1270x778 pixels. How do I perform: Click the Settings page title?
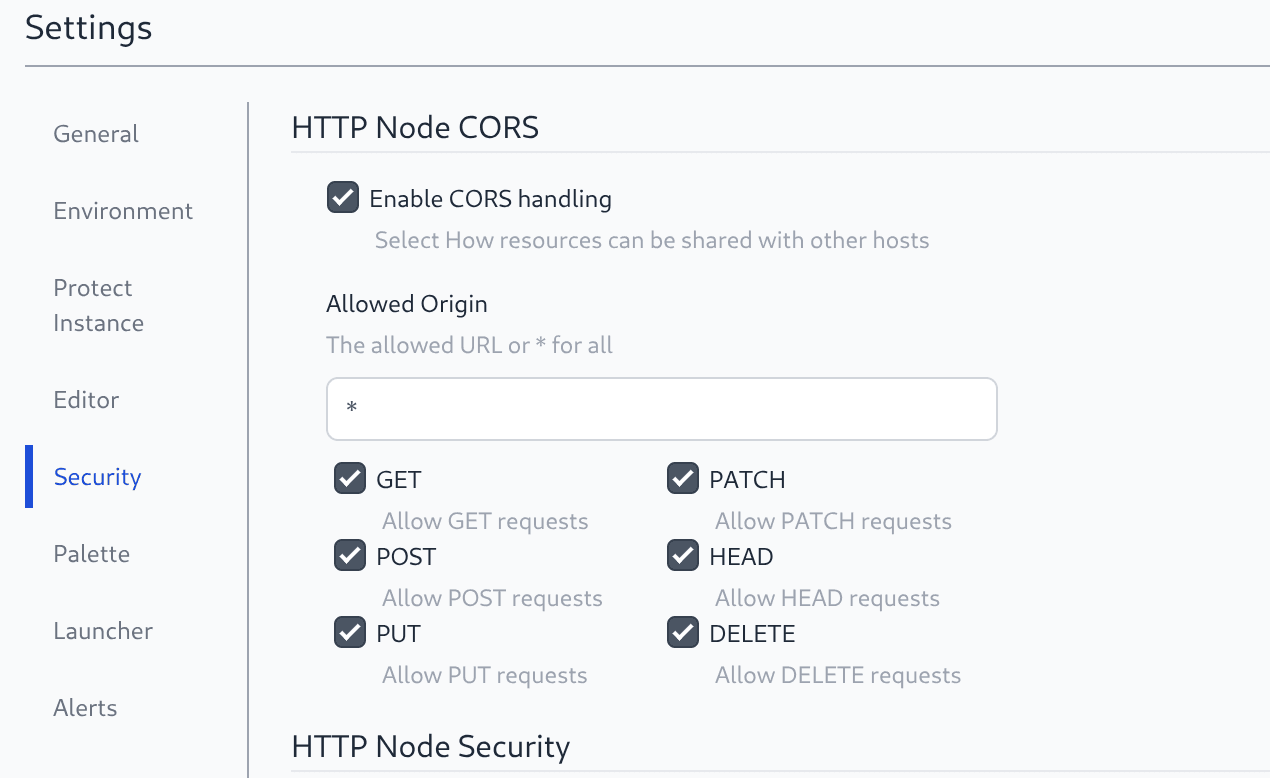pyautogui.click(x=88, y=28)
